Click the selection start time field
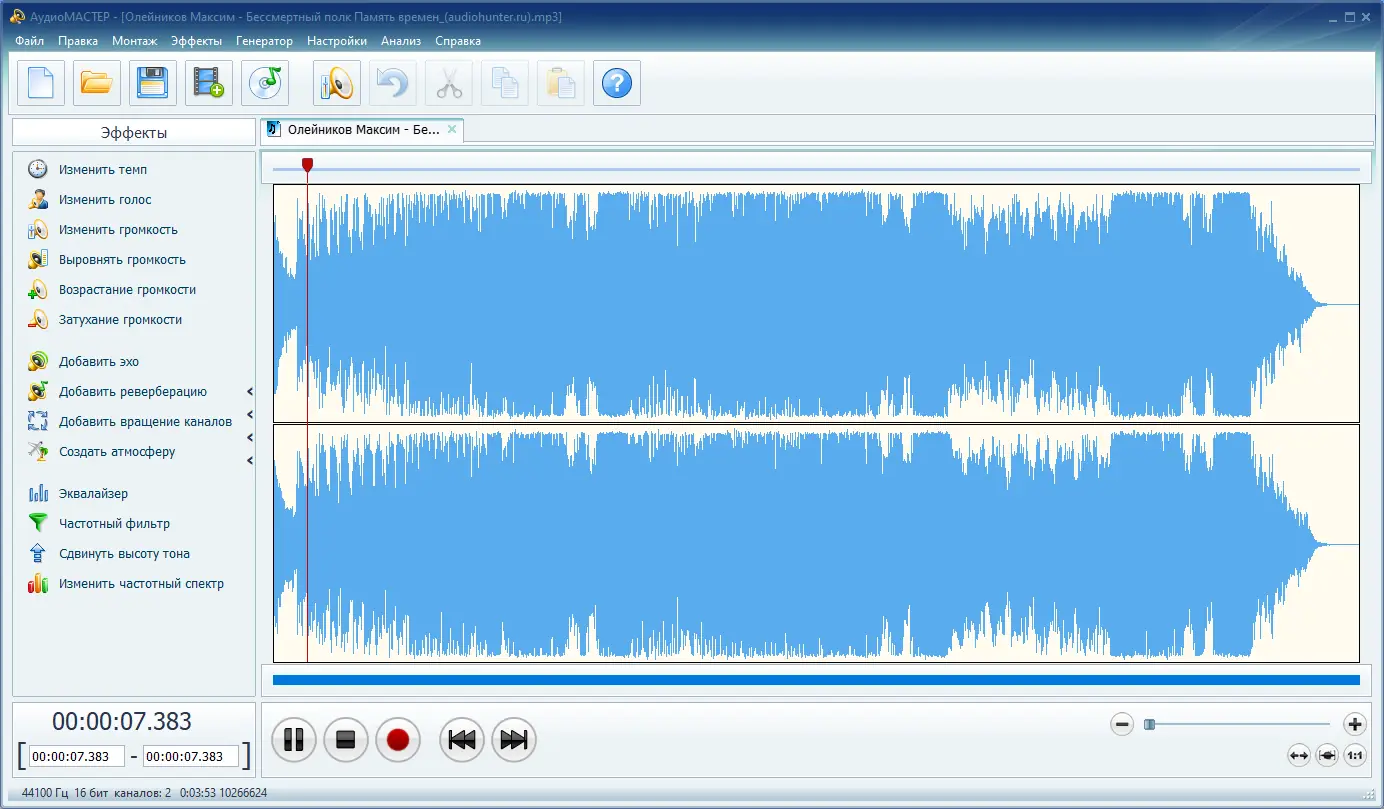The image size is (1384, 809). 77,757
